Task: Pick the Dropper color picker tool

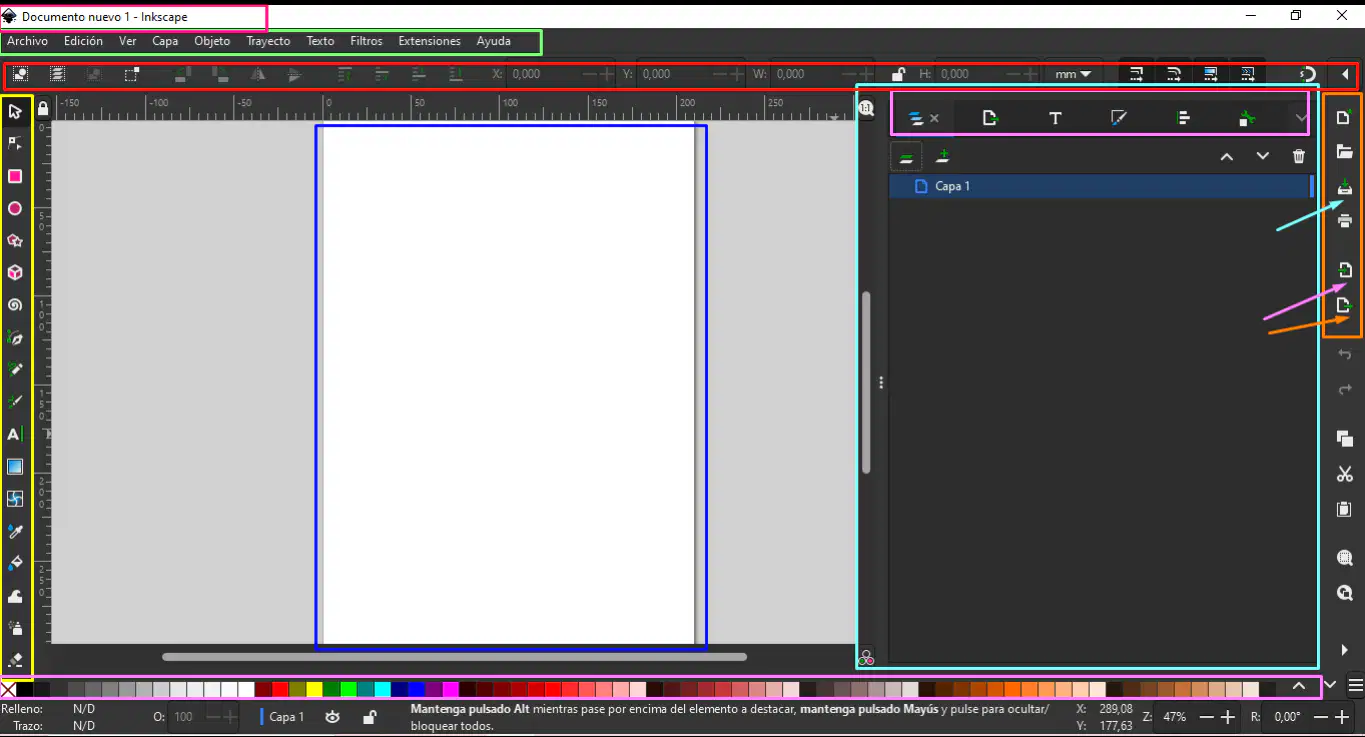Action: point(15,531)
